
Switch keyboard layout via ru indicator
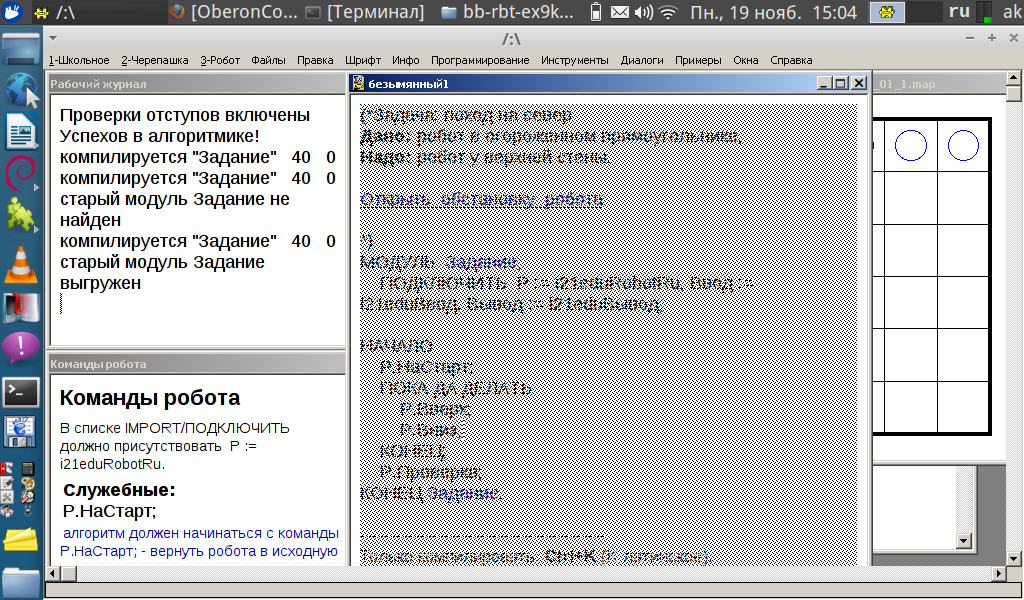click(959, 12)
